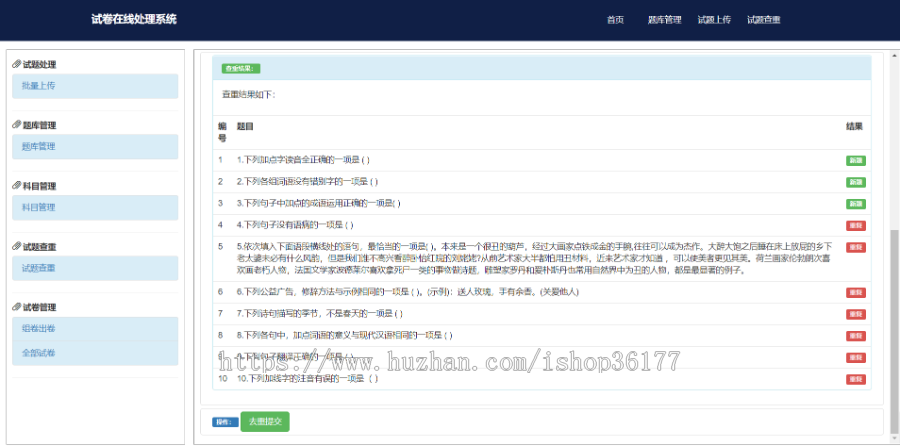Click the red result badge for question 5
Screen dimensions: 900x446
click(856, 247)
